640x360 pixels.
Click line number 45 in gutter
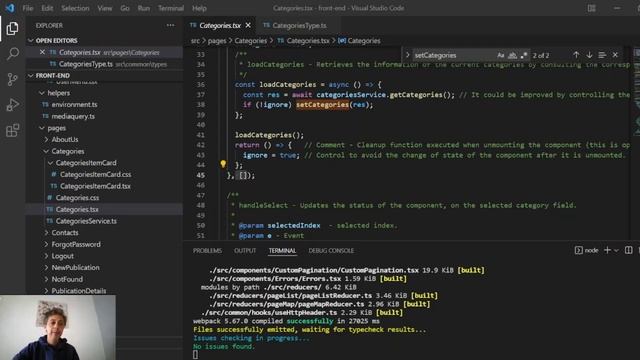[x=200, y=175]
